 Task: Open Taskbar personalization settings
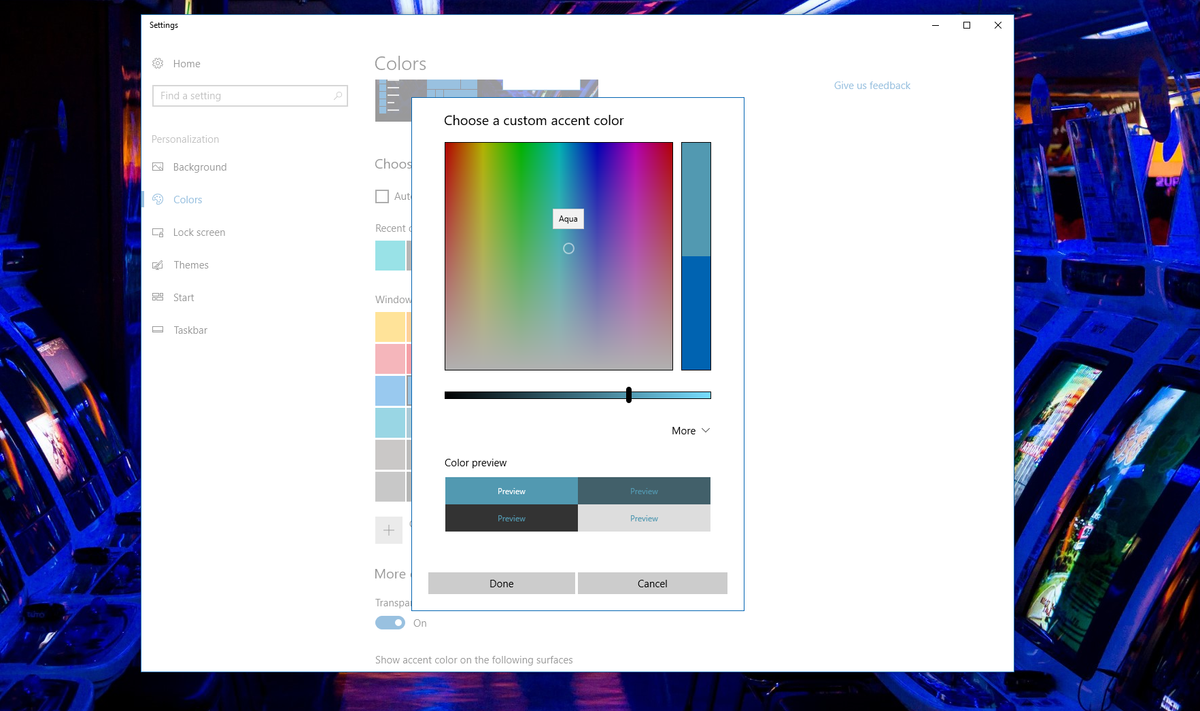point(190,329)
